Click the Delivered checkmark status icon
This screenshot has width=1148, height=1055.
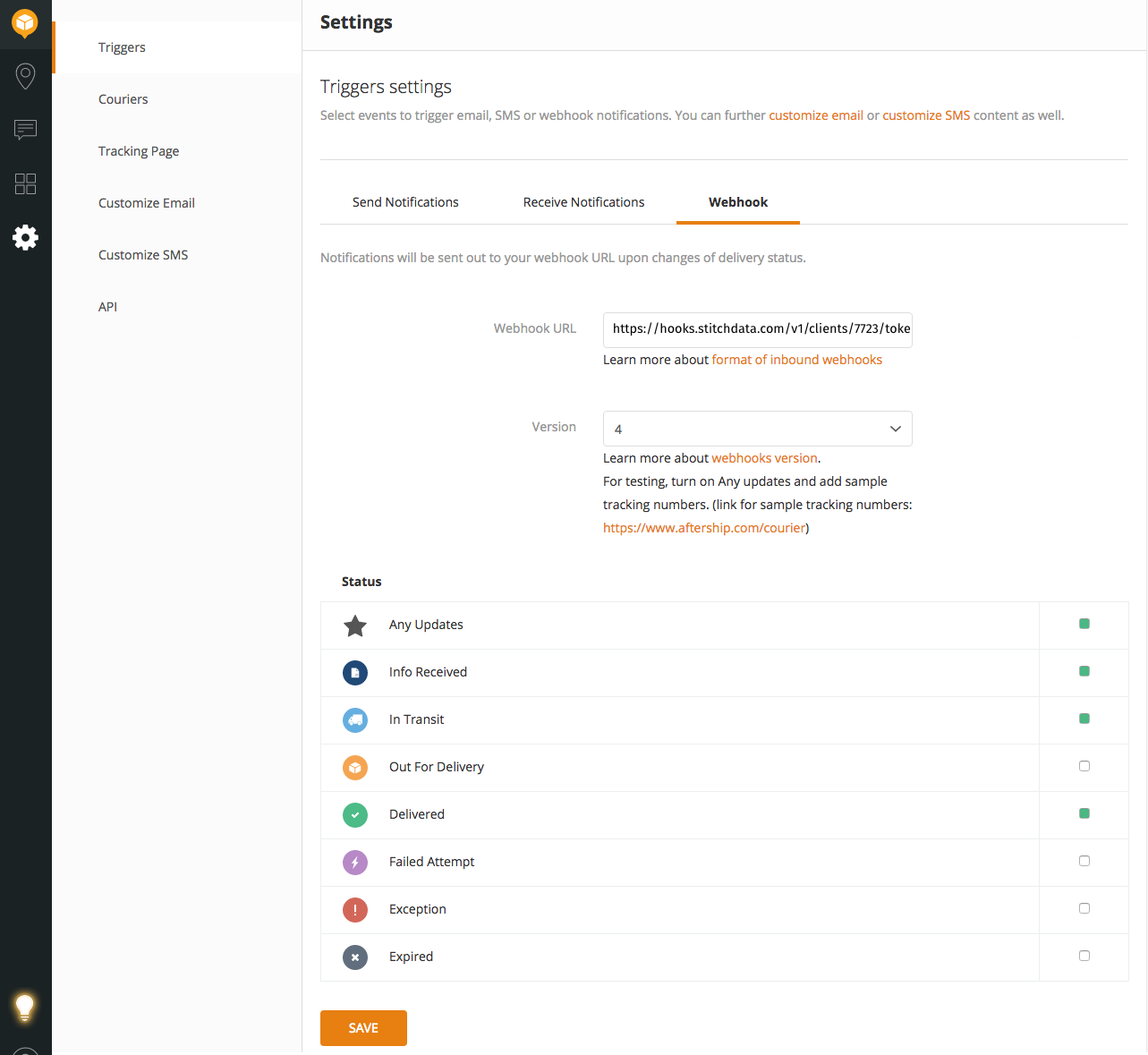(x=355, y=815)
